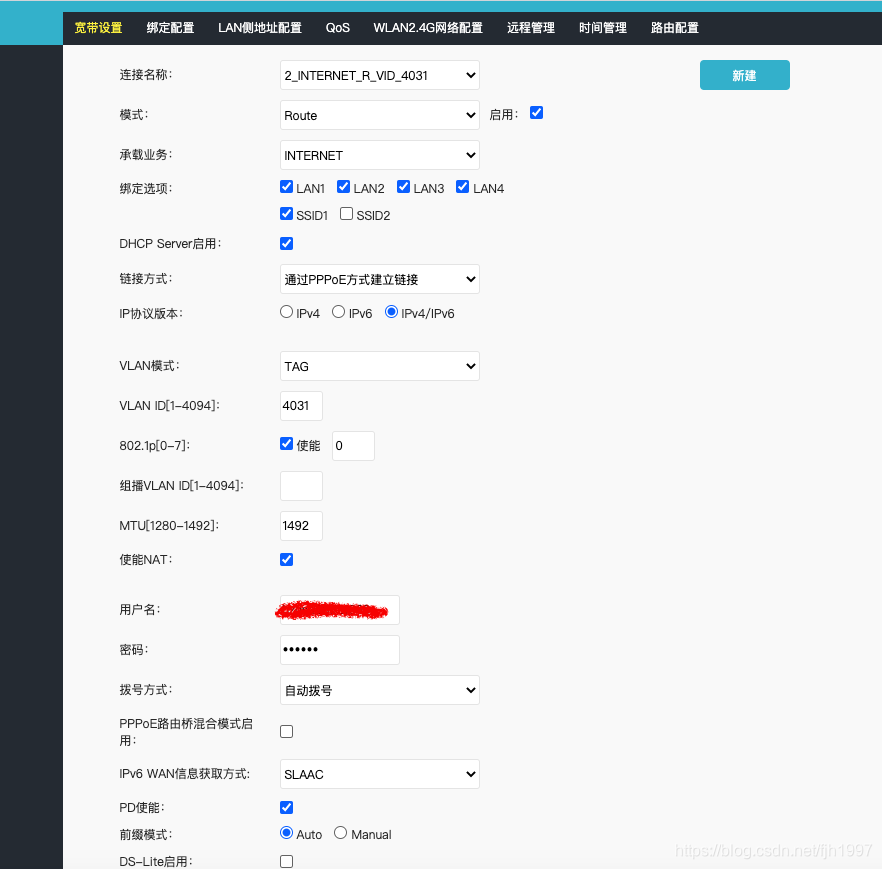Open the WLAN2.4G网络配置 tab
The height and width of the screenshot is (869, 882).
[428, 28]
